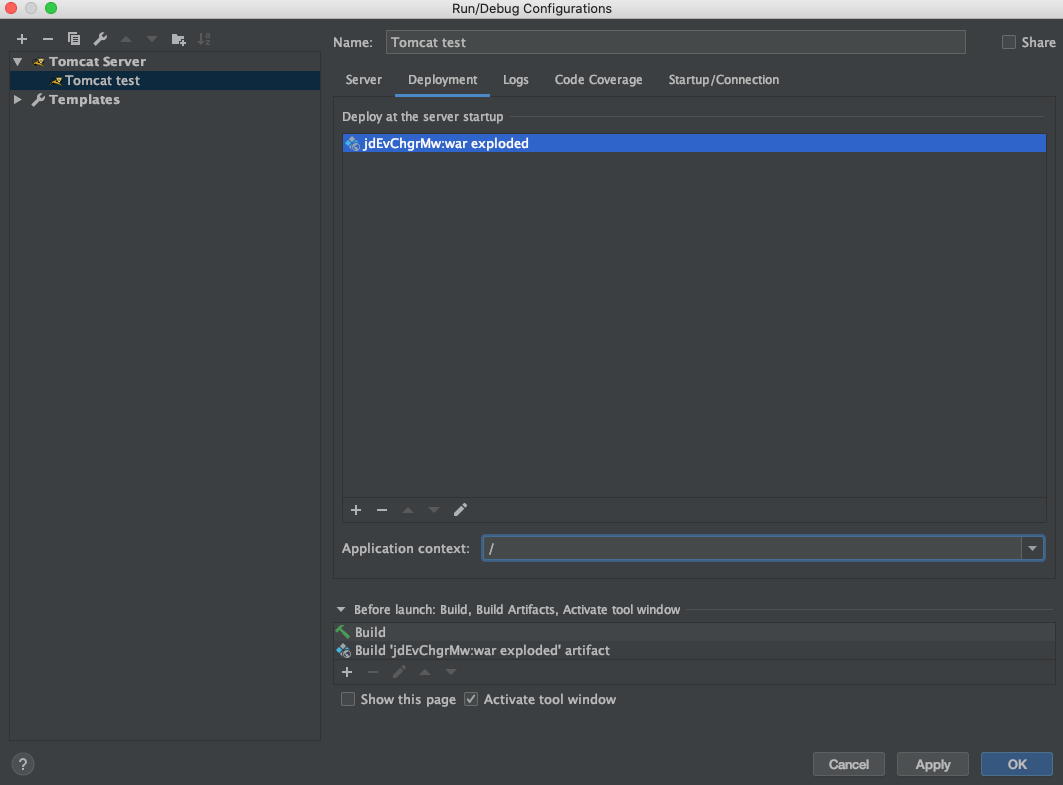Open the Application context dropdown
The height and width of the screenshot is (785, 1063).
[x=1032, y=548]
